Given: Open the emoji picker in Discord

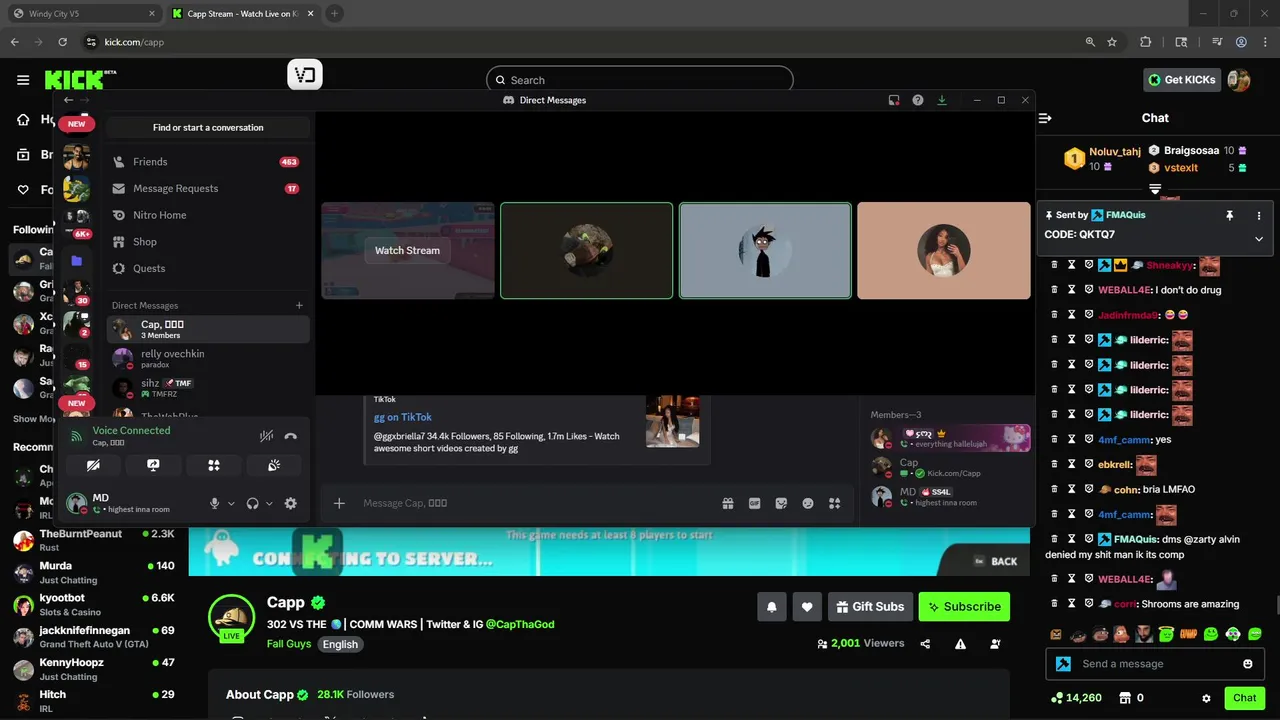Looking at the screenshot, I should (x=808, y=504).
